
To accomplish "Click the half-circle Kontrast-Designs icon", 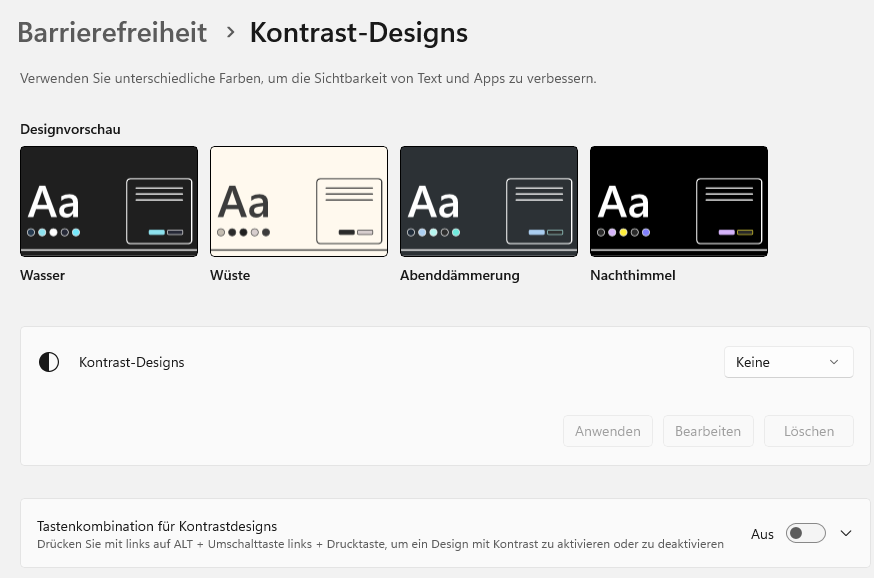I will pos(49,362).
